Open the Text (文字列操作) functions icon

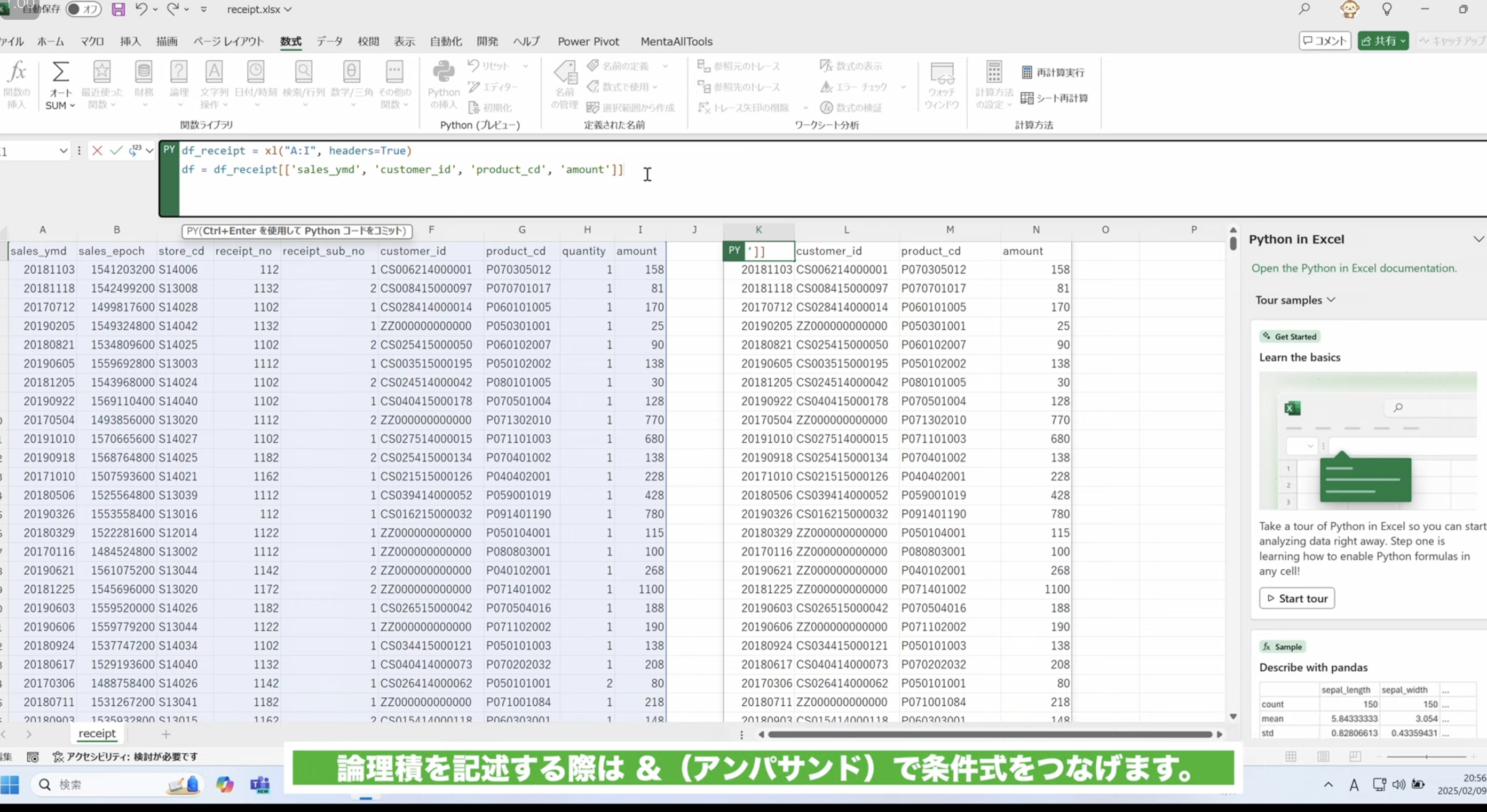[x=214, y=71]
